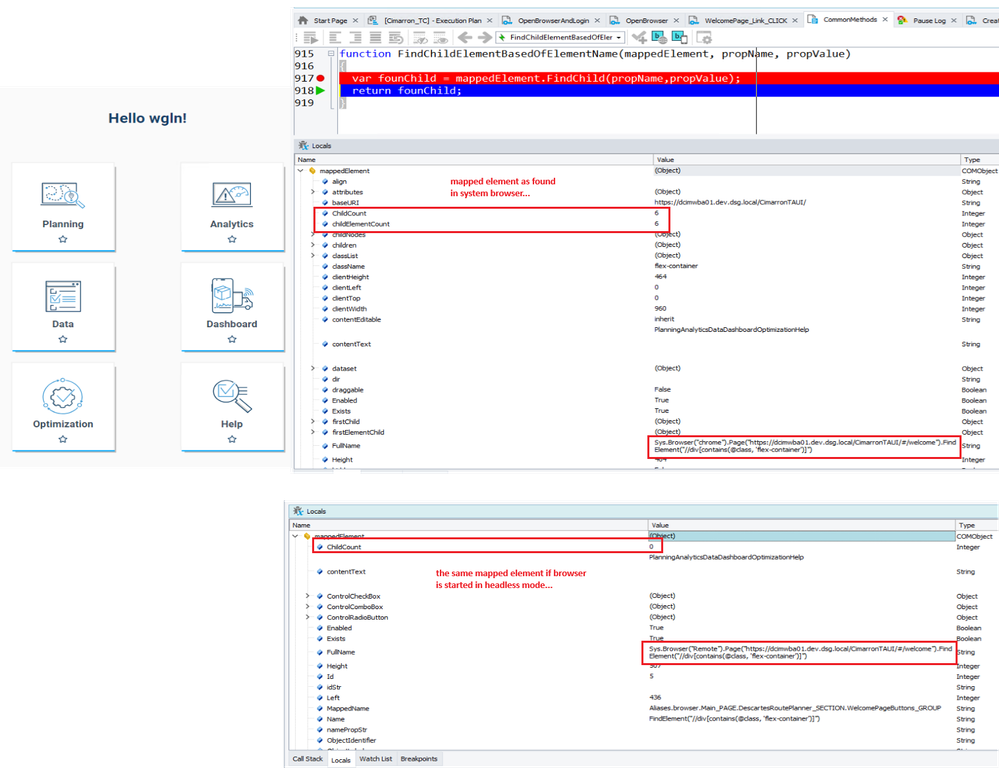Open the Optimization tile
This screenshot has height=779, width=999.
tap(63, 407)
